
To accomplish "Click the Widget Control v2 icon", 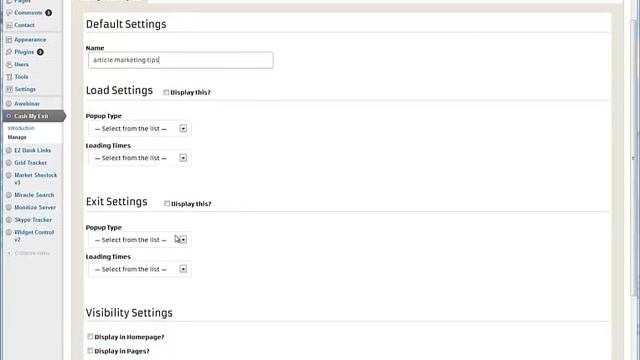I will [x=9, y=232].
